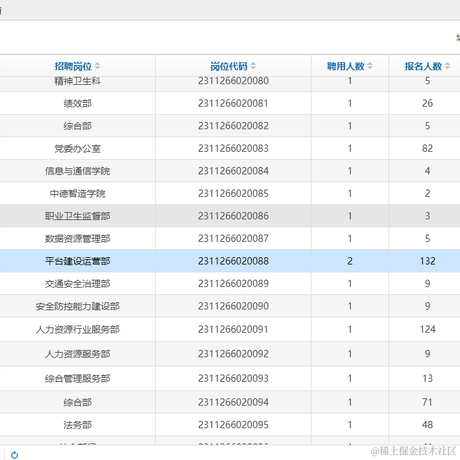The width and height of the screenshot is (460, 460).
Task: Click hire count 1 for 党委办公室
Action: click(x=350, y=148)
